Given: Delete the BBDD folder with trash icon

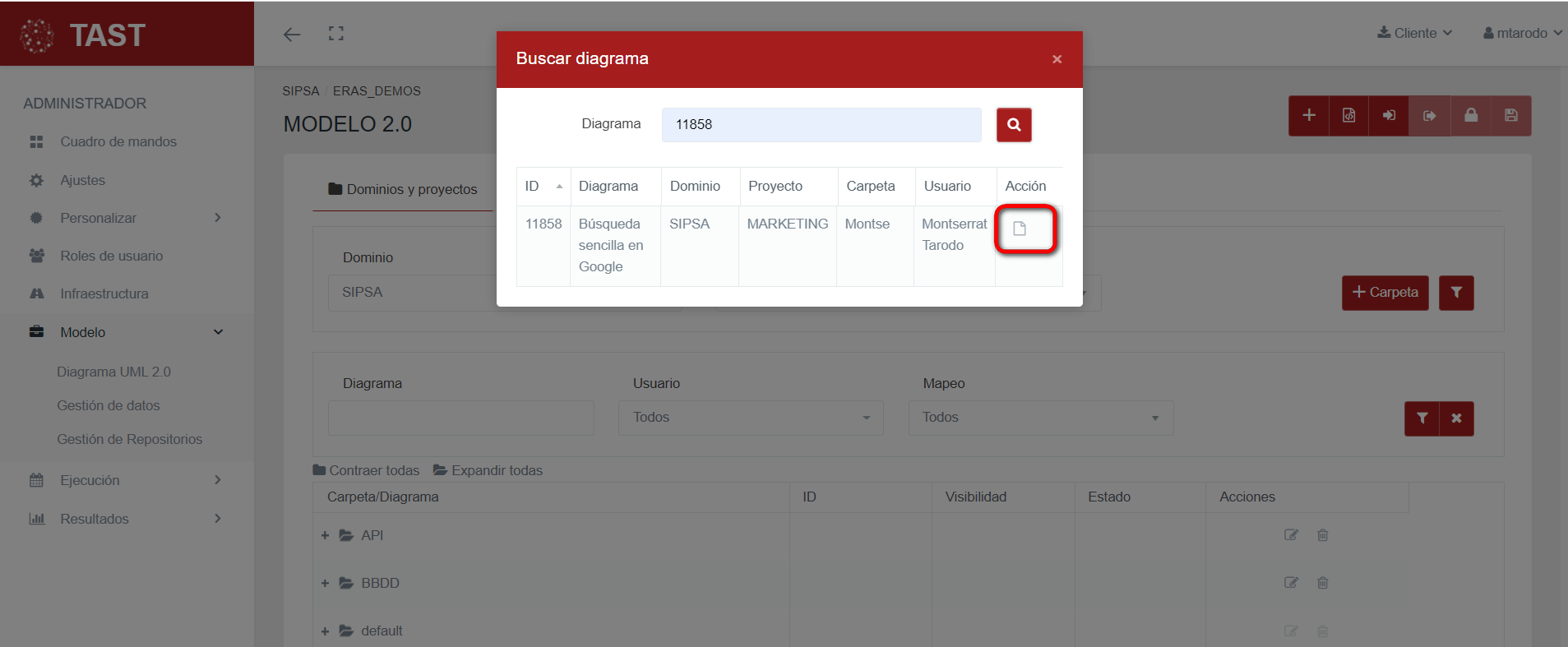Looking at the screenshot, I should [1322, 583].
